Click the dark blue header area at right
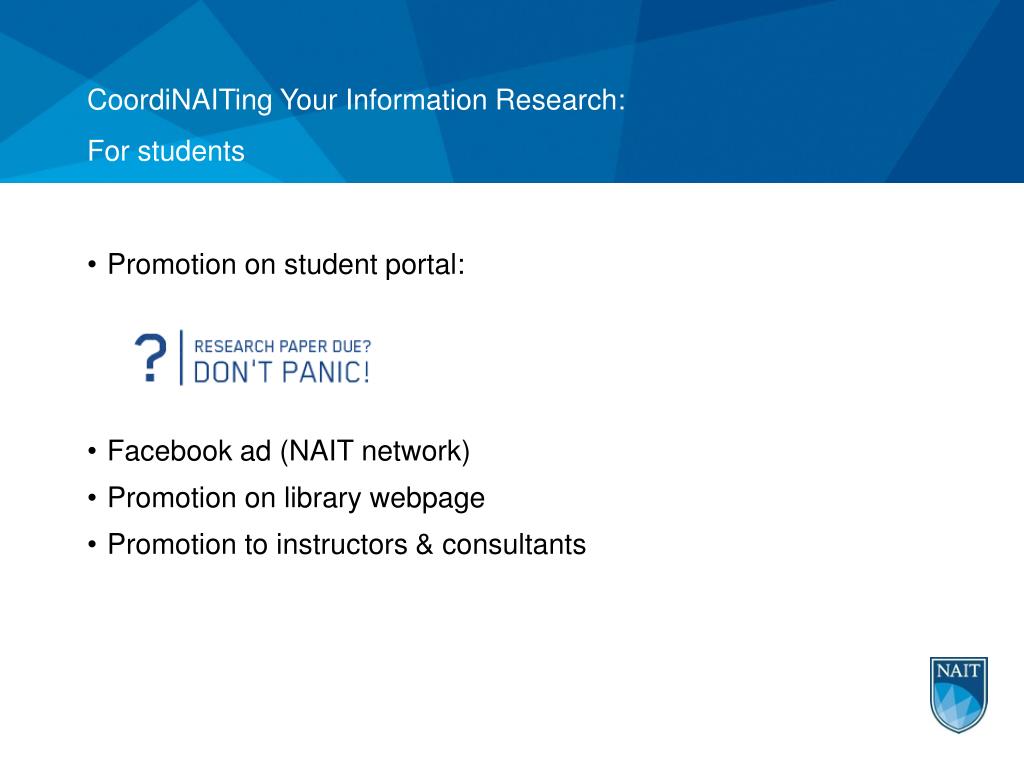The height and width of the screenshot is (768, 1024). coord(816,91)
